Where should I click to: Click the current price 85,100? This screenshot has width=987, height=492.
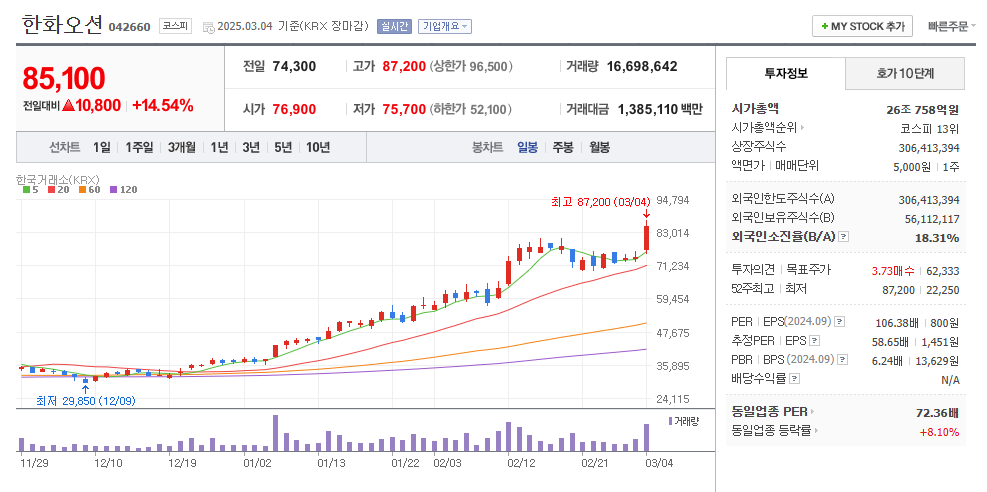coord(64,79)
